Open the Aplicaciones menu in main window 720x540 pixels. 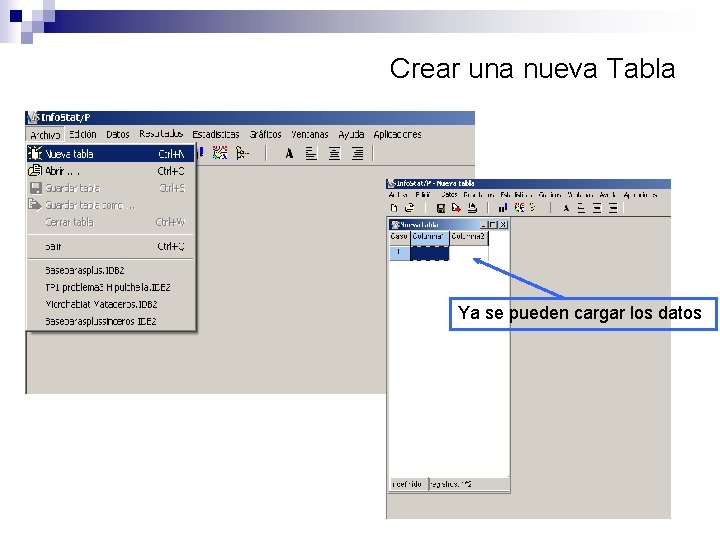pos(397,135)
